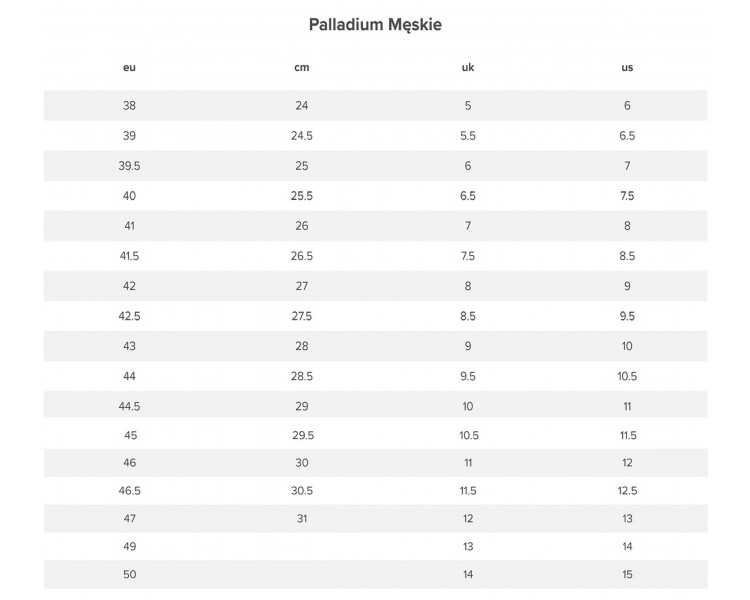Select the "us" column header
The width and height of the screenshot is (750, 600).
(627, 68)
